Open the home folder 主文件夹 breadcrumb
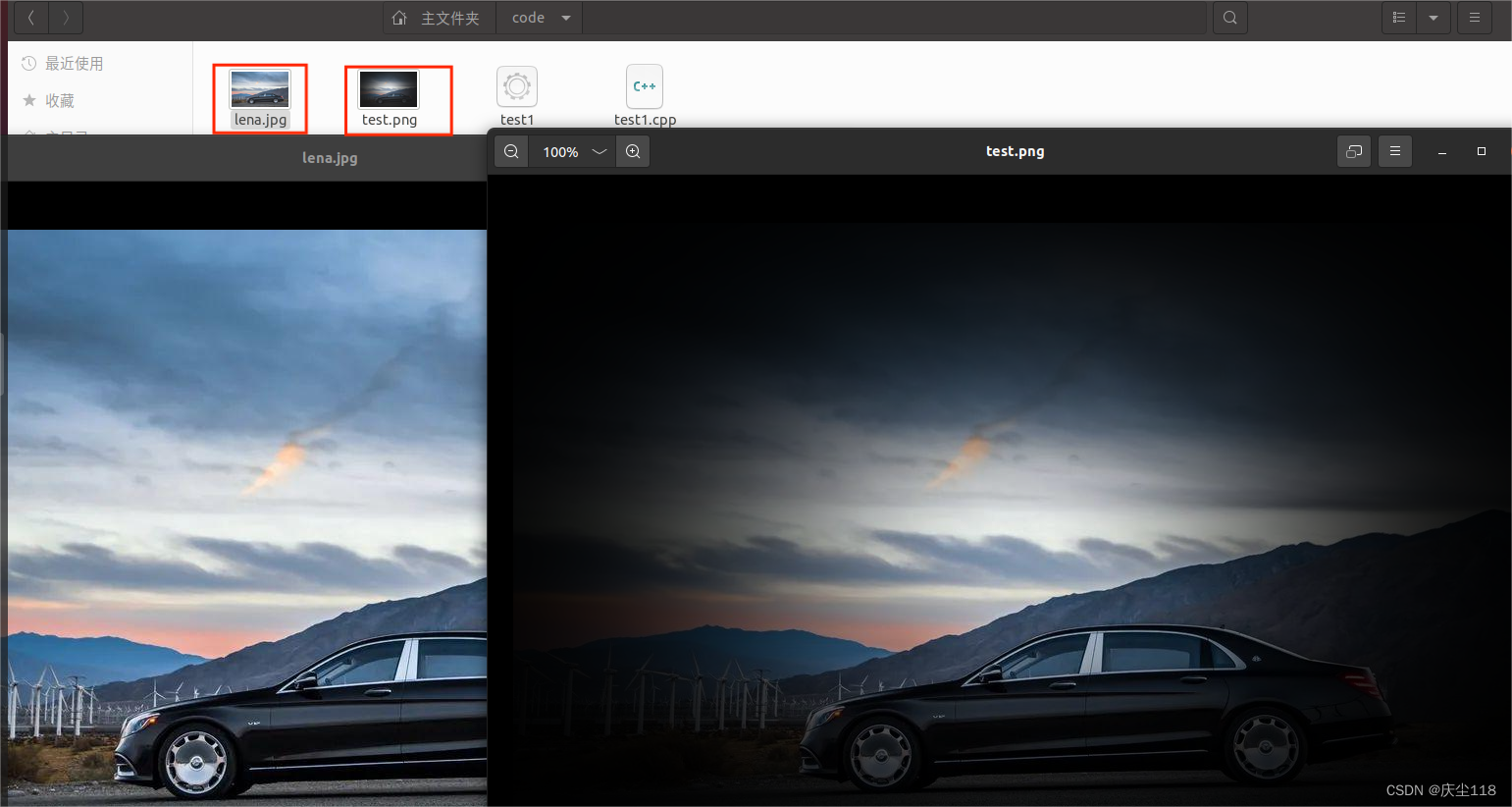Viewport: 1512px width, 807px height. (437, 18)
